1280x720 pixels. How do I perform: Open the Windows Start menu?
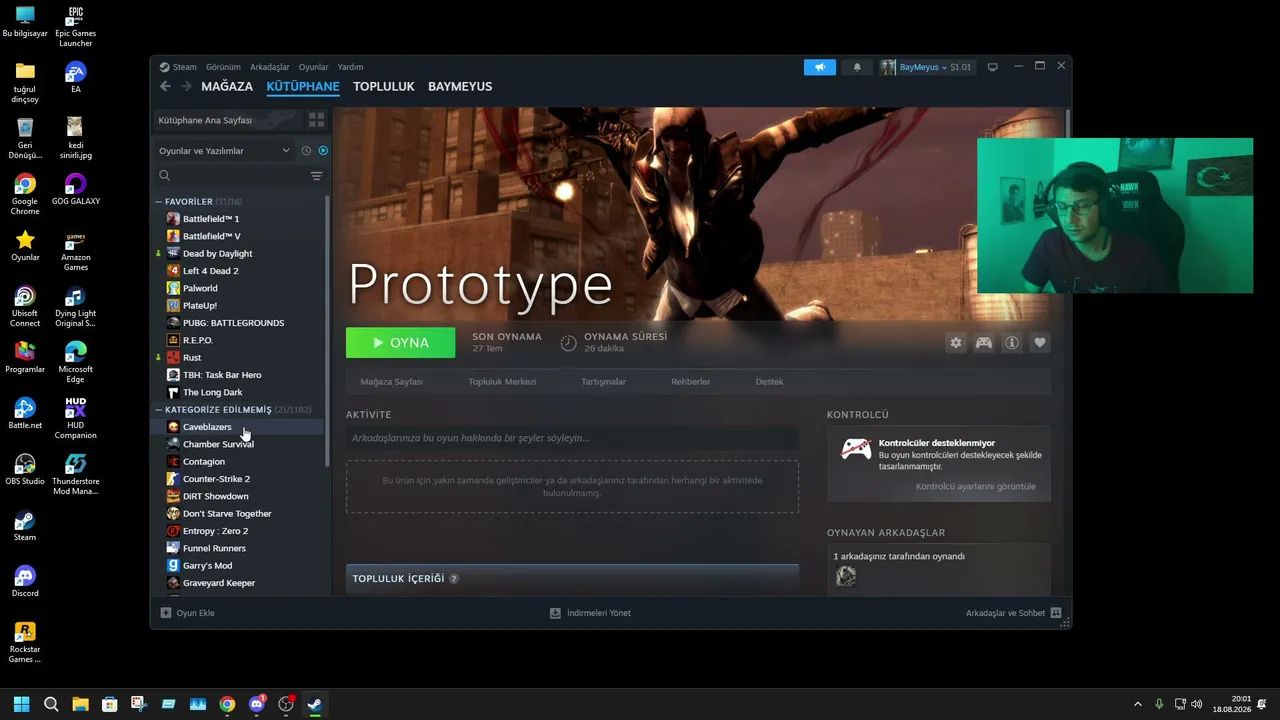tap(21, 704)
